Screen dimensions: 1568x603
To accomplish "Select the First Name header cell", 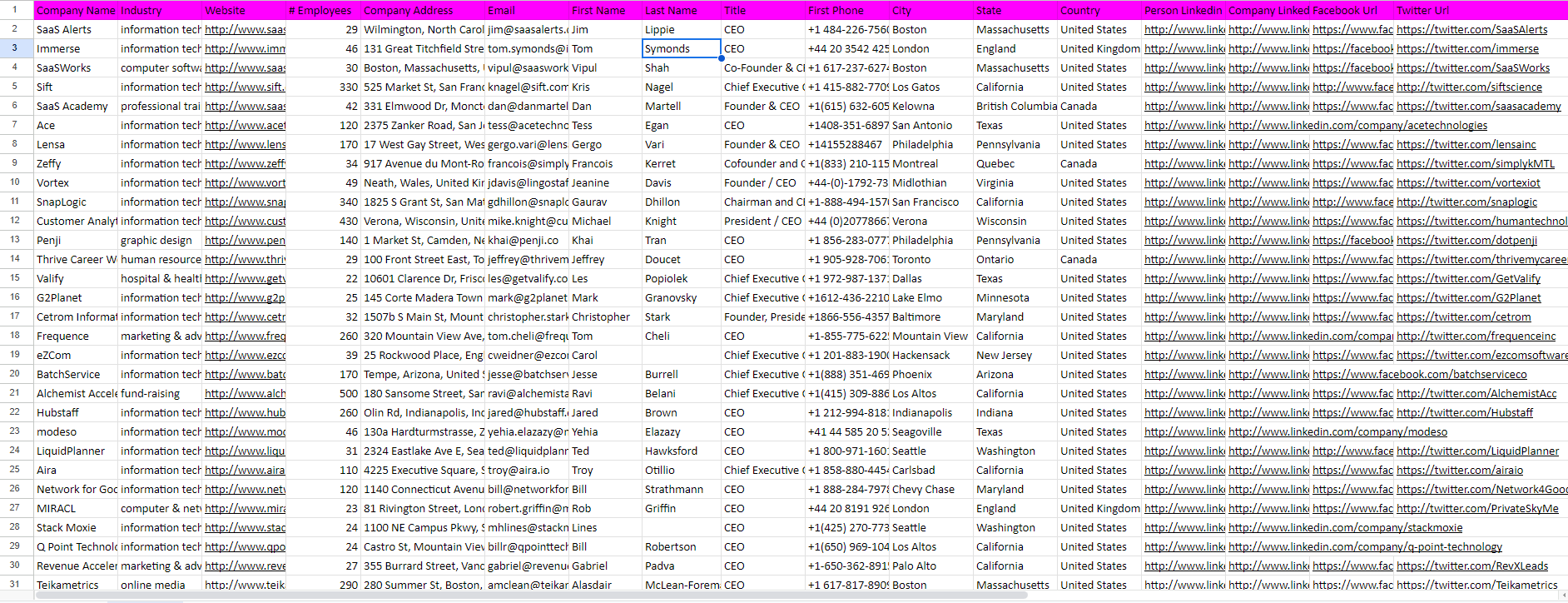I will click(x=605, y=10).
